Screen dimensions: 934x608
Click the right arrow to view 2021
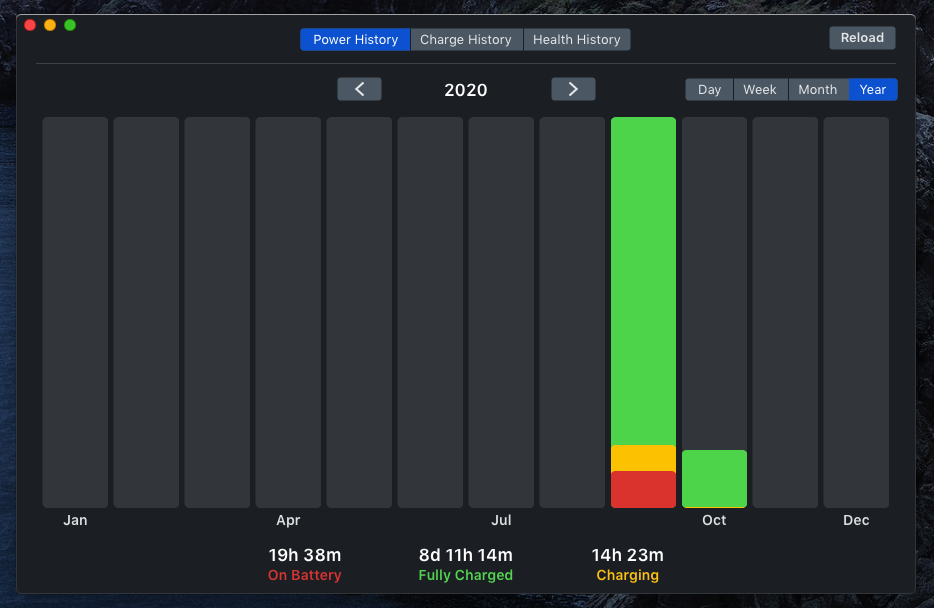pyautogui.click(x=572, y=89)
